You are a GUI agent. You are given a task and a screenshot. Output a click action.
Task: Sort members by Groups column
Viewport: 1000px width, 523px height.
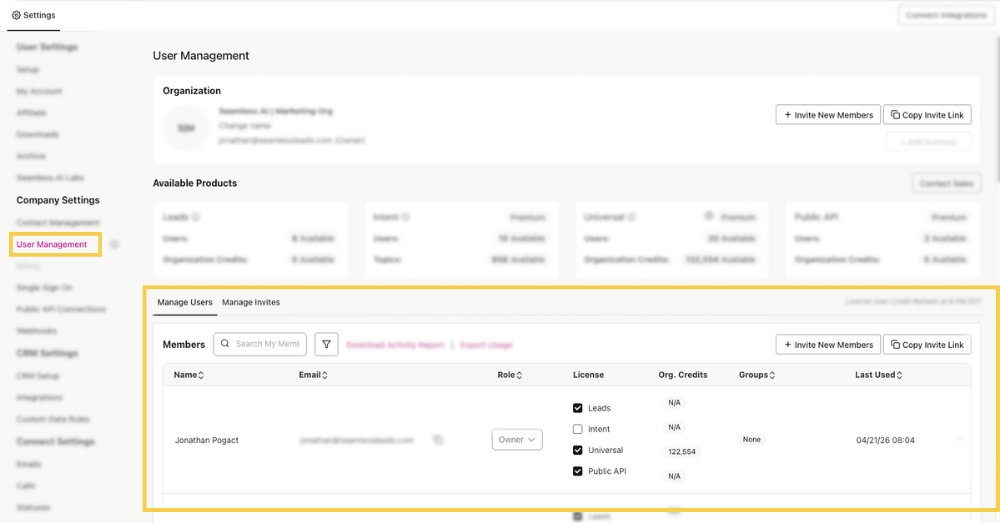tap(757, 375)
